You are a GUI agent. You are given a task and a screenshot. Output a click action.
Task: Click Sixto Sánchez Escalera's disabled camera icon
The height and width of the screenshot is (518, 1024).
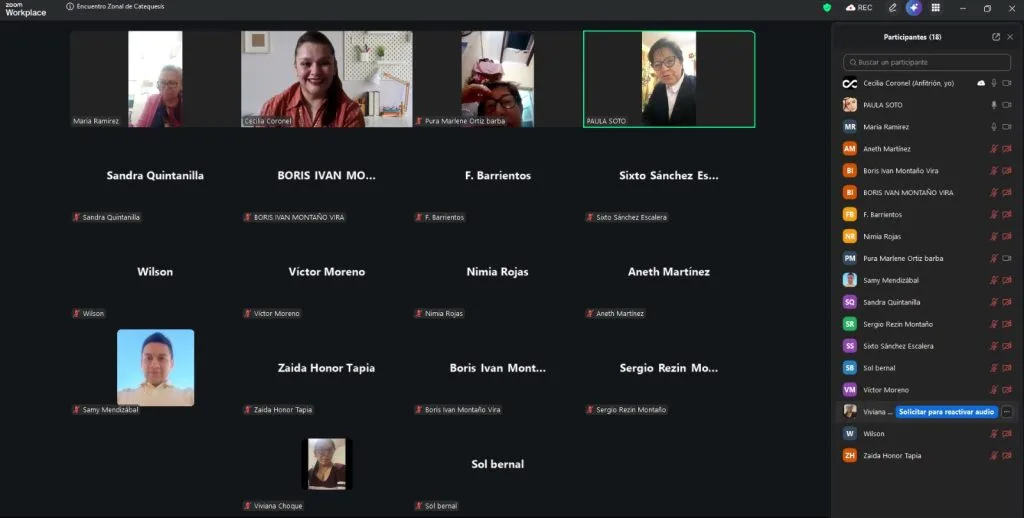(x=1007, y=346)
